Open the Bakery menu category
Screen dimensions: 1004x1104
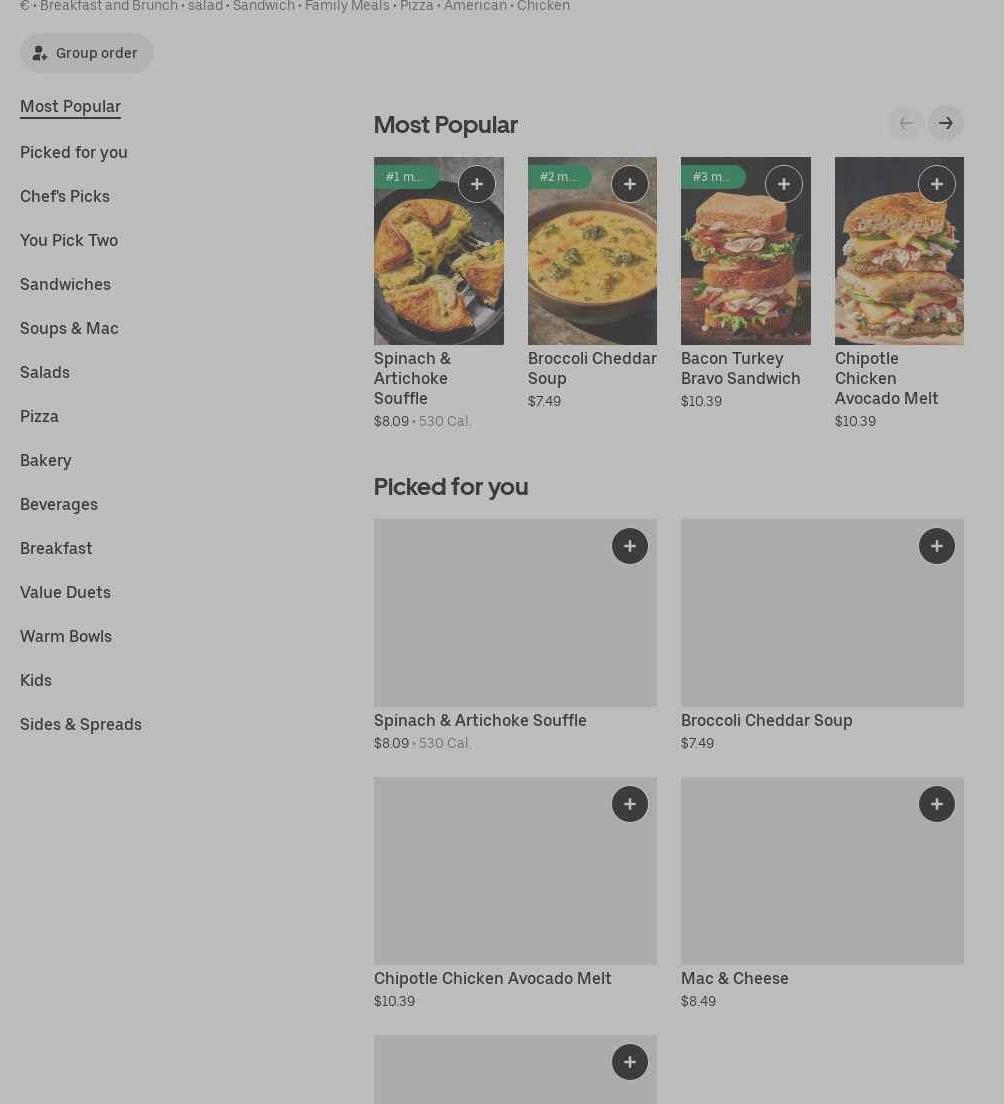tap(46, 460)
